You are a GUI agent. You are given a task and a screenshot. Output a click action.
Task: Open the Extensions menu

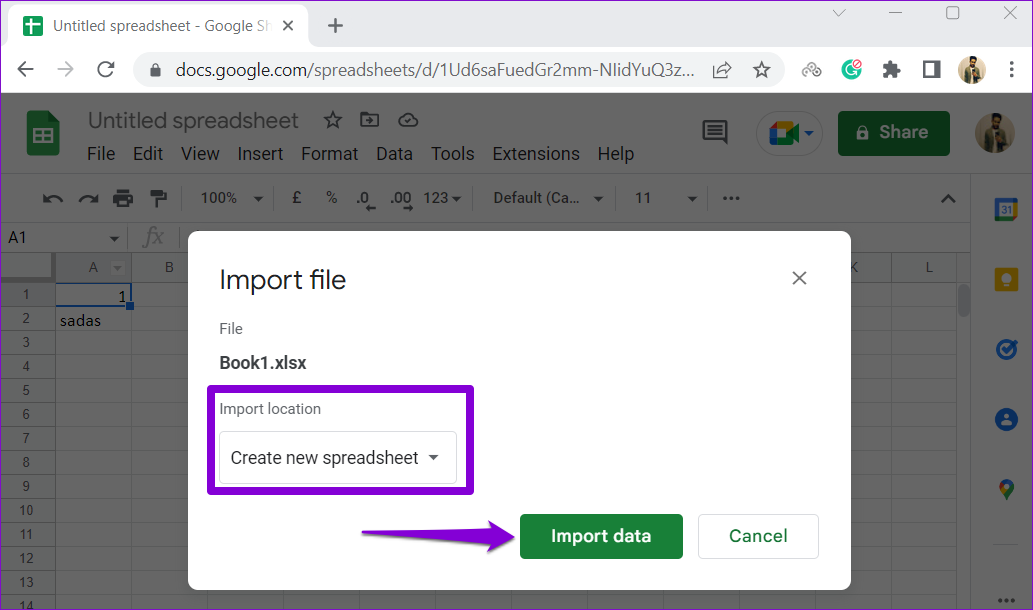(x=536, y=154)
